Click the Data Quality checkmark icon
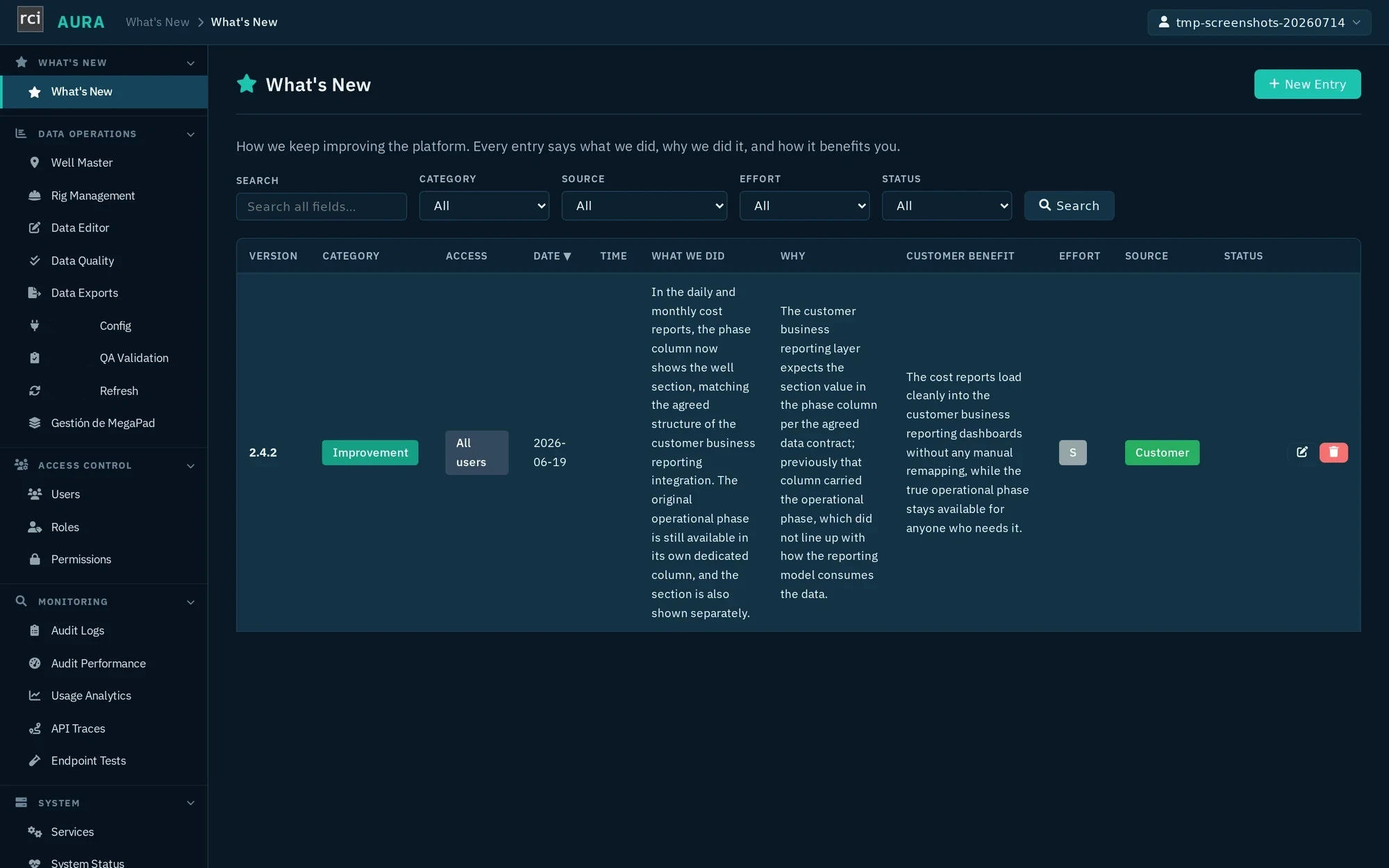 coord(34,260)
